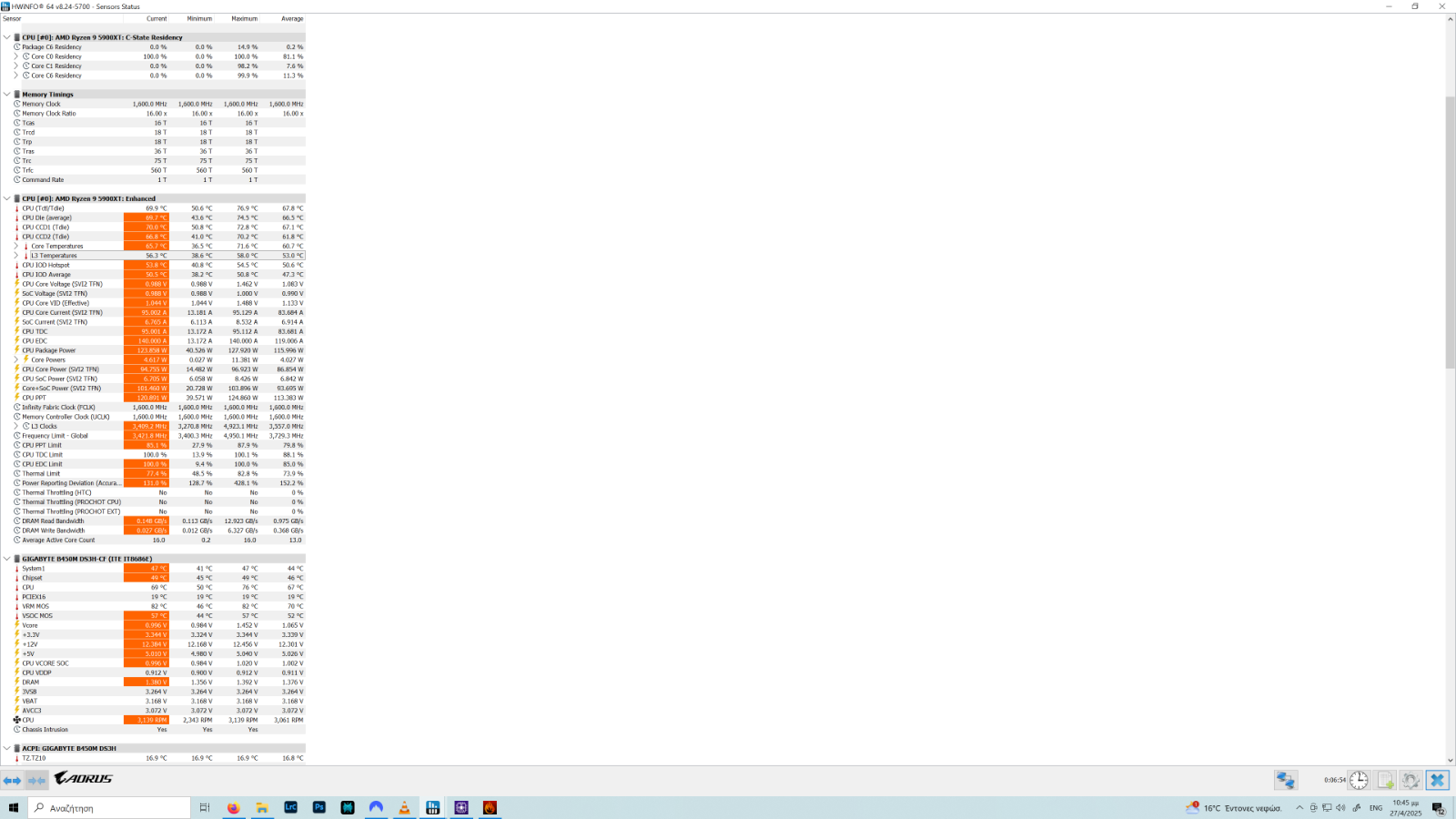
Task: Select the Chassis Intrusion row
Action: 153,729
